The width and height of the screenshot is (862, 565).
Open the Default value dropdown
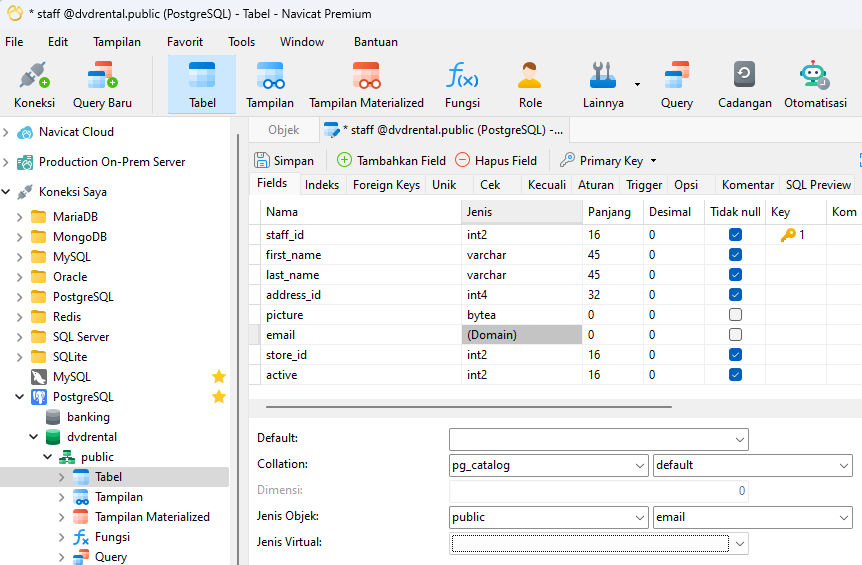coord(740,440)
